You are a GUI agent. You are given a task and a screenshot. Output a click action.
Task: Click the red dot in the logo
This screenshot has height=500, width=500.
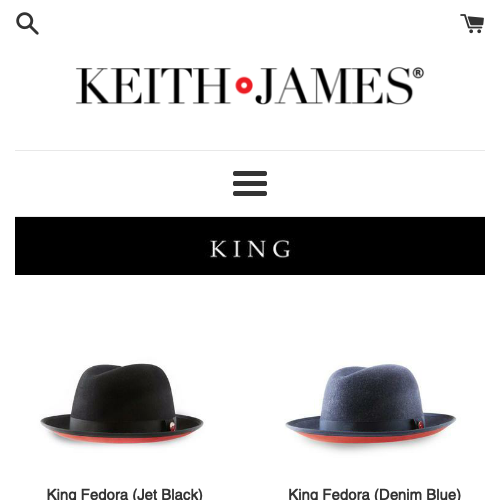tap(244, 85)
